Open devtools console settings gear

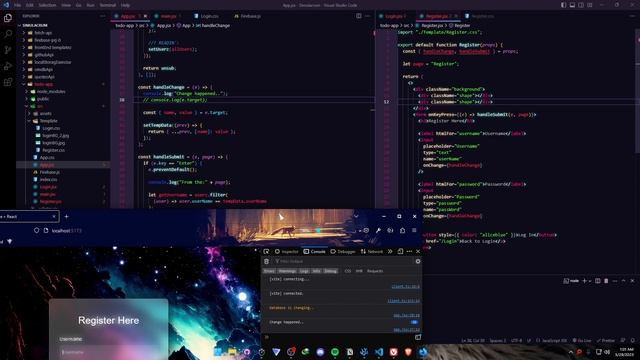pyautogui.click(x=418, y=261)
